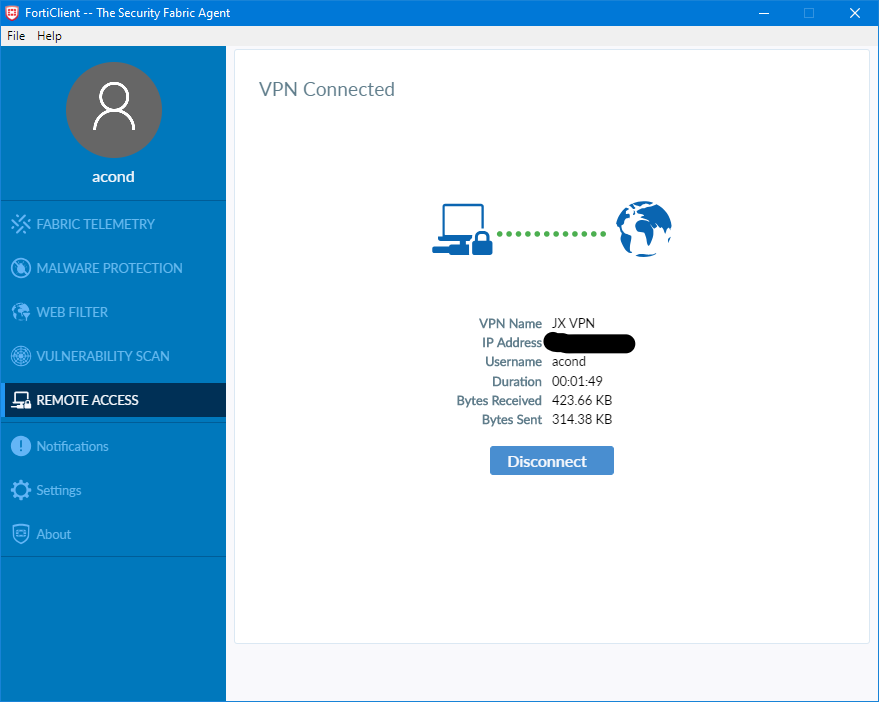Image resolution: width=879 pixels, height=702 pixels.
Task: Close the FortiClient window
Action: 854,13
